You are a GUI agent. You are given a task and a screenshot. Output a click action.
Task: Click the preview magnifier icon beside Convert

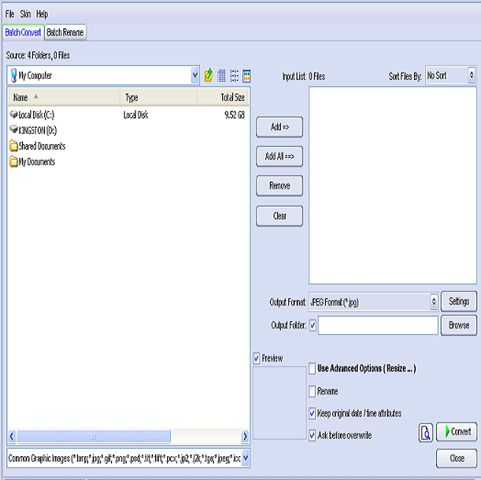[426, 433]
